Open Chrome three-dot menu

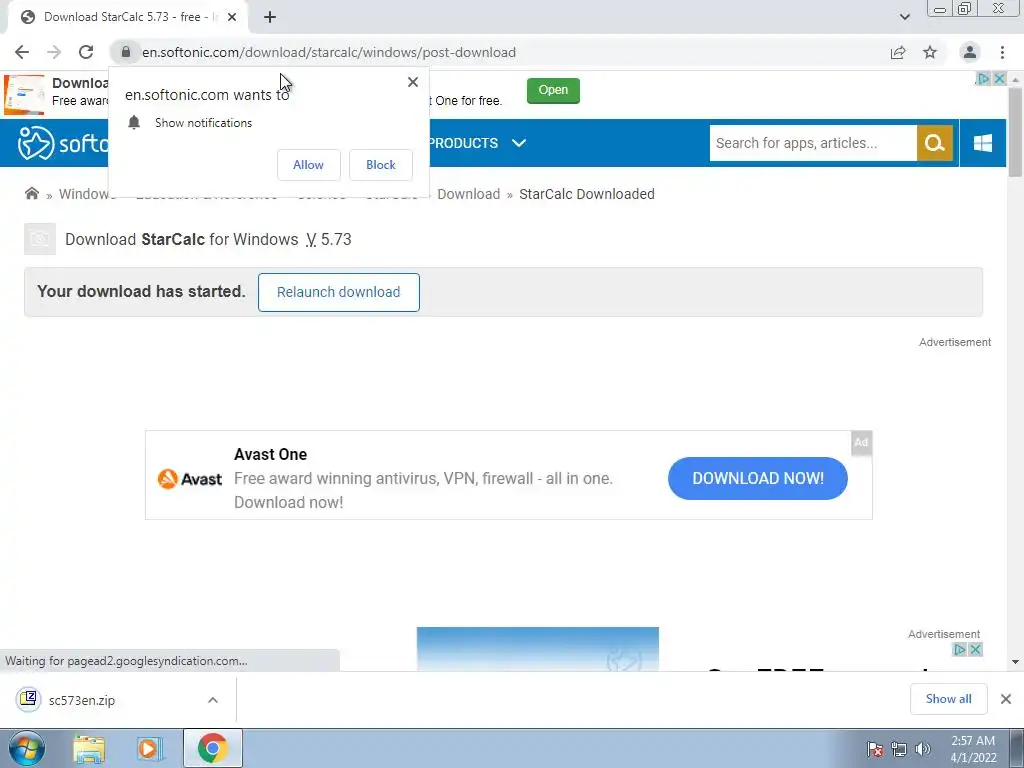pos(1002,52)
